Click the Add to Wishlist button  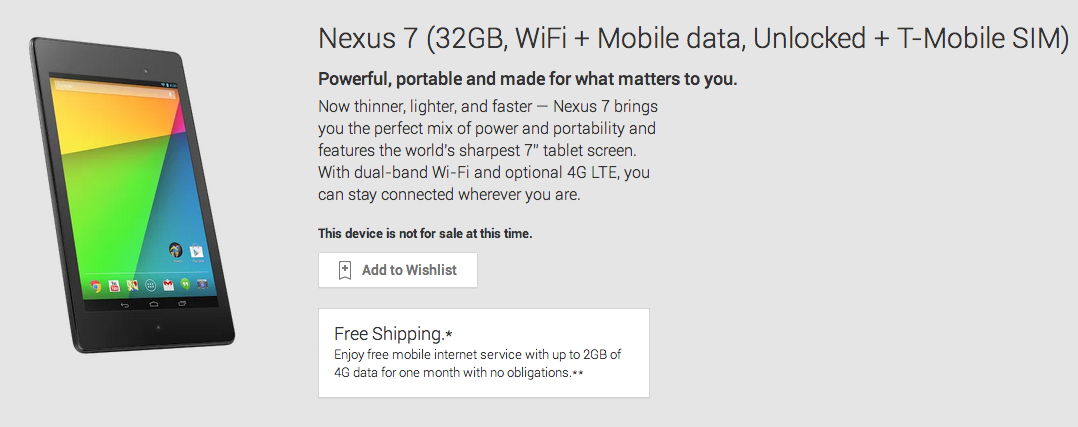coord(397,270)
